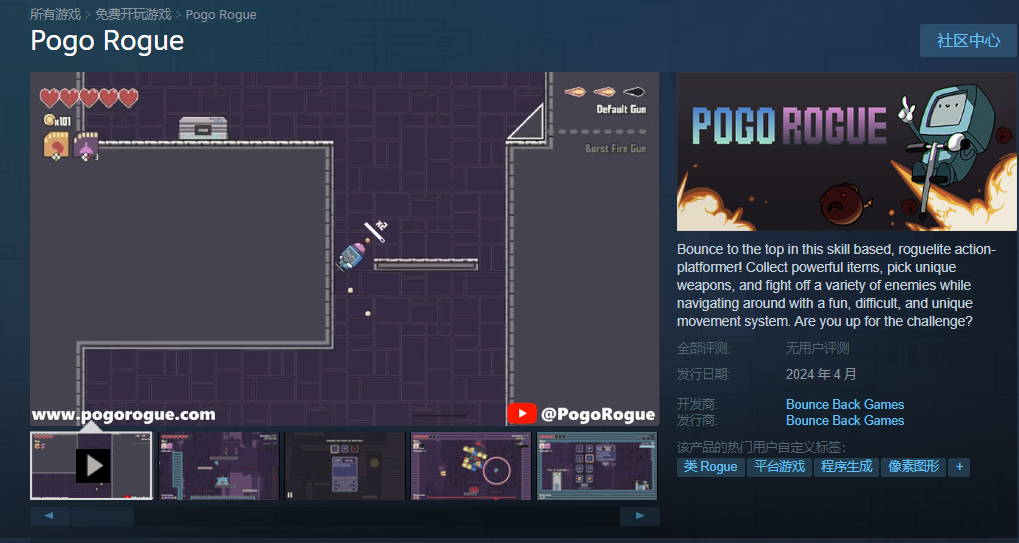Click the 2024 年 4 月 release date text
Image resolution: width=1019 pixels, height=543 pixels.
click(821, 374)
